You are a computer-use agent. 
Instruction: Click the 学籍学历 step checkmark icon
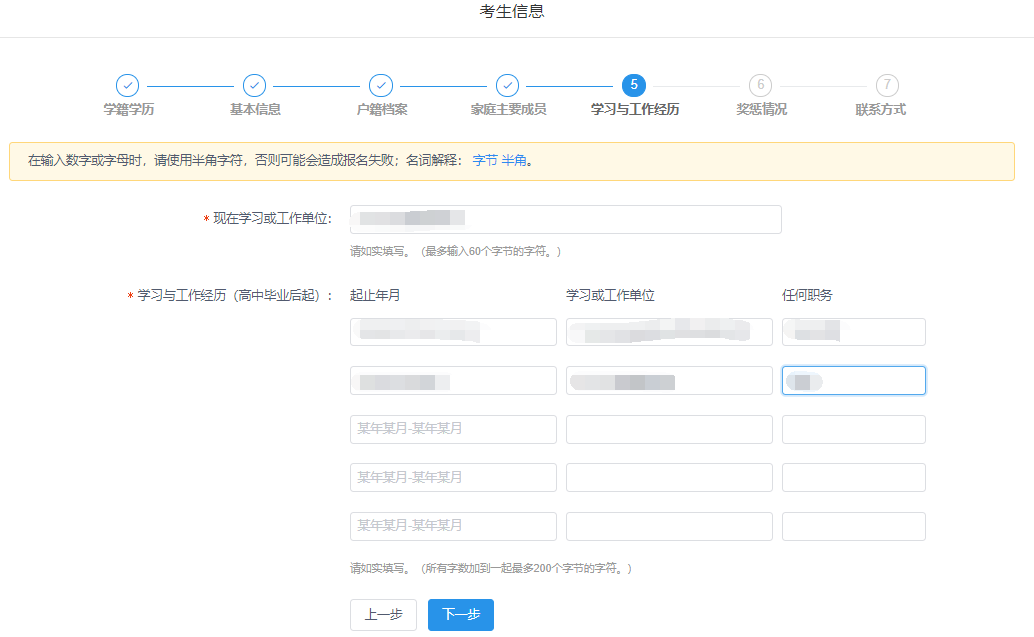pyautogui.click(x=128, y=86)
